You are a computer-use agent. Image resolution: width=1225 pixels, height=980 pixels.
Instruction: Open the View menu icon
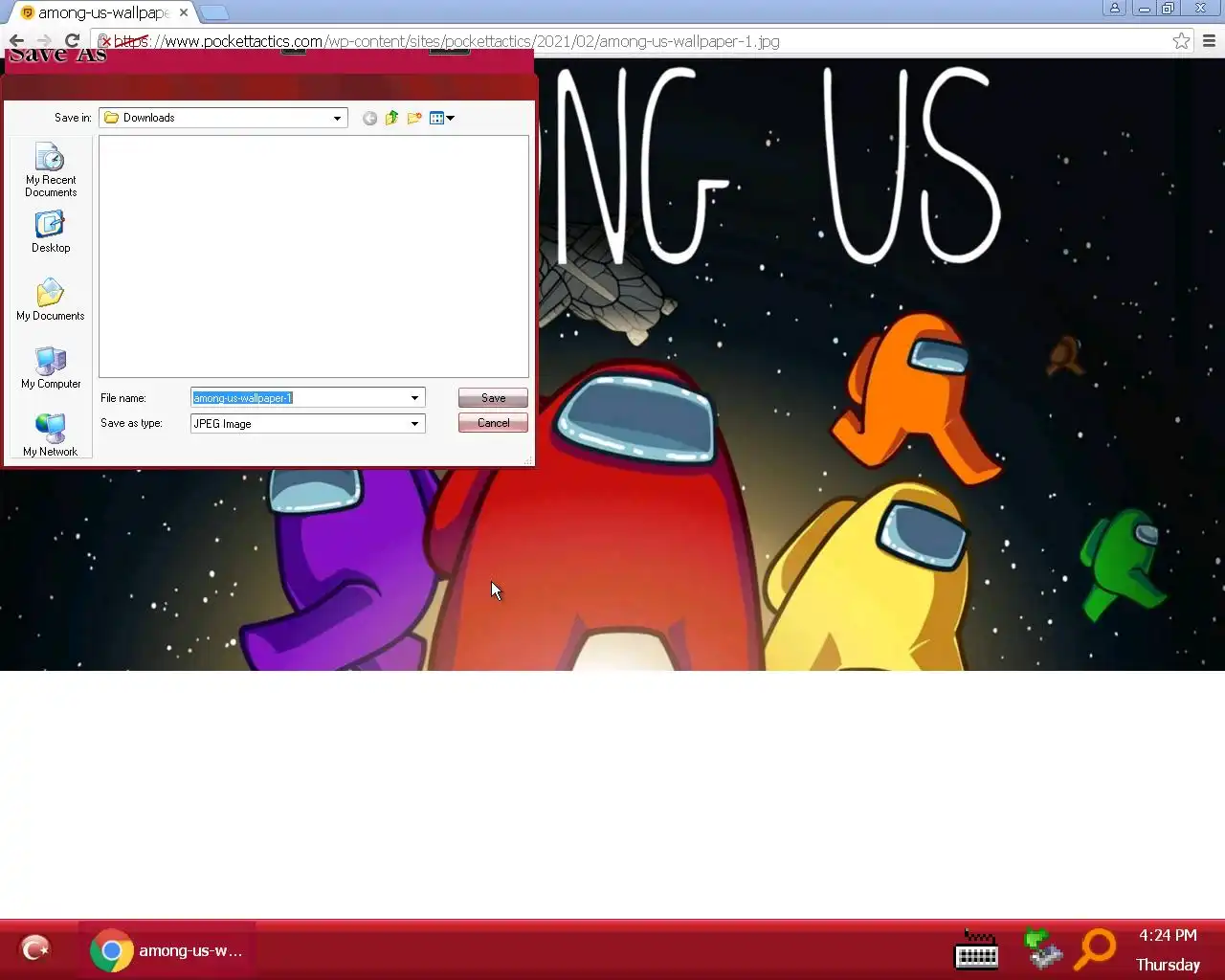tap(441, 118)
